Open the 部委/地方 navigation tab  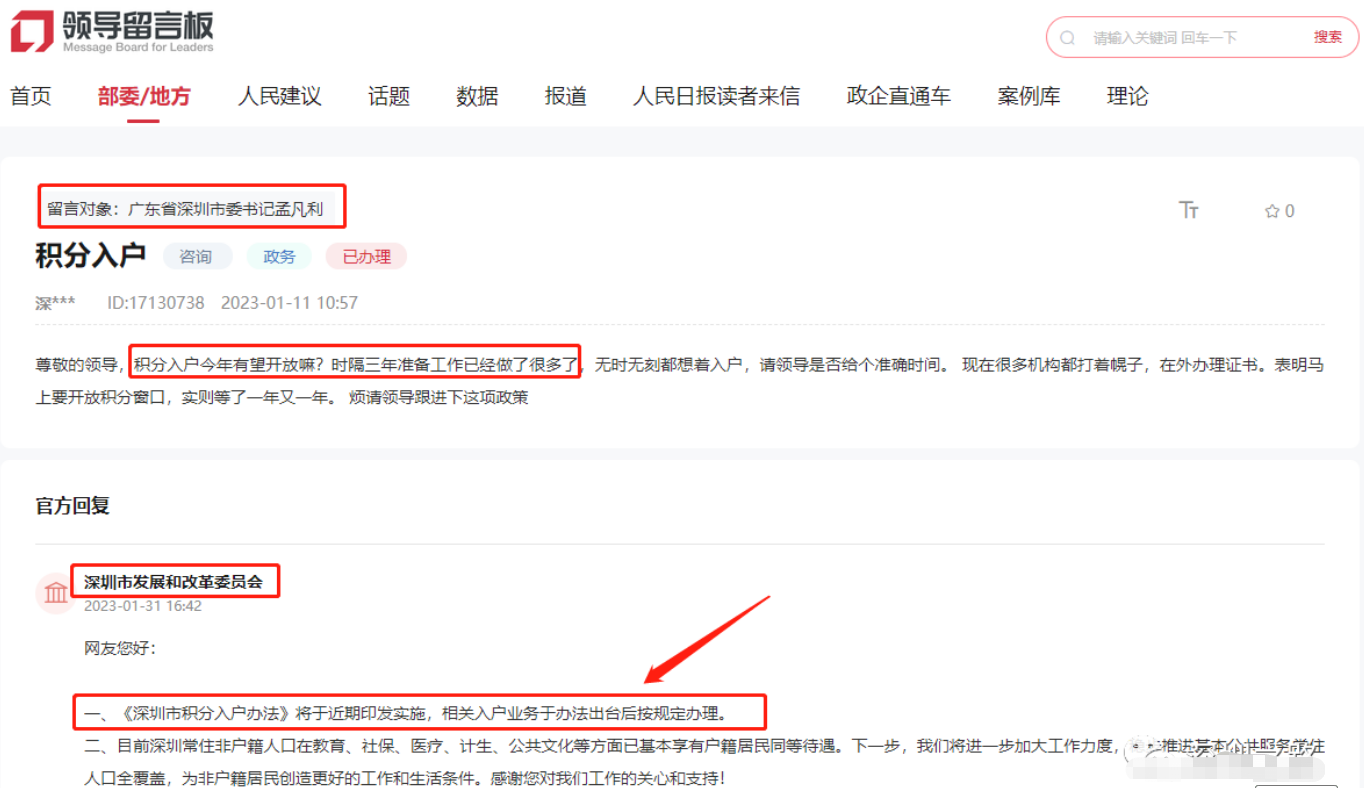click(x=144, y=96)
